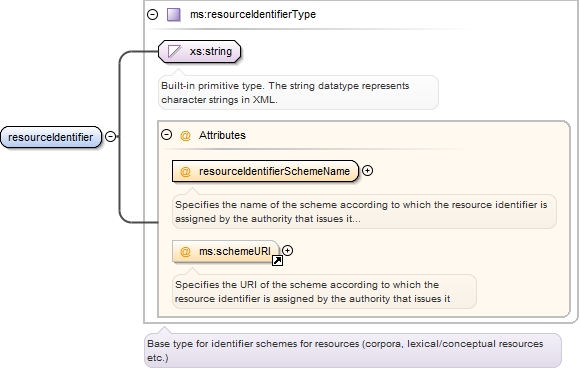The width and height of the screenshot is (580, 371).
Task: Click the purple complex type square icon
Action: point(173,14)
